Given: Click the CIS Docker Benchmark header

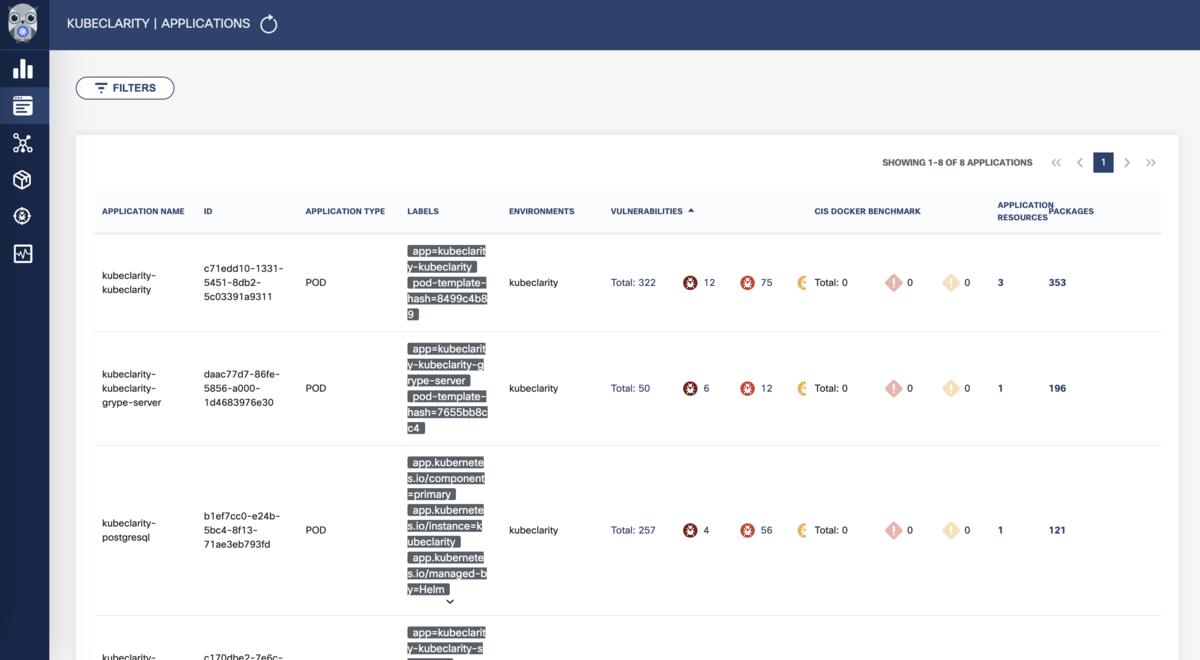Looking at the screenshot, I should (x=867, y=211).
